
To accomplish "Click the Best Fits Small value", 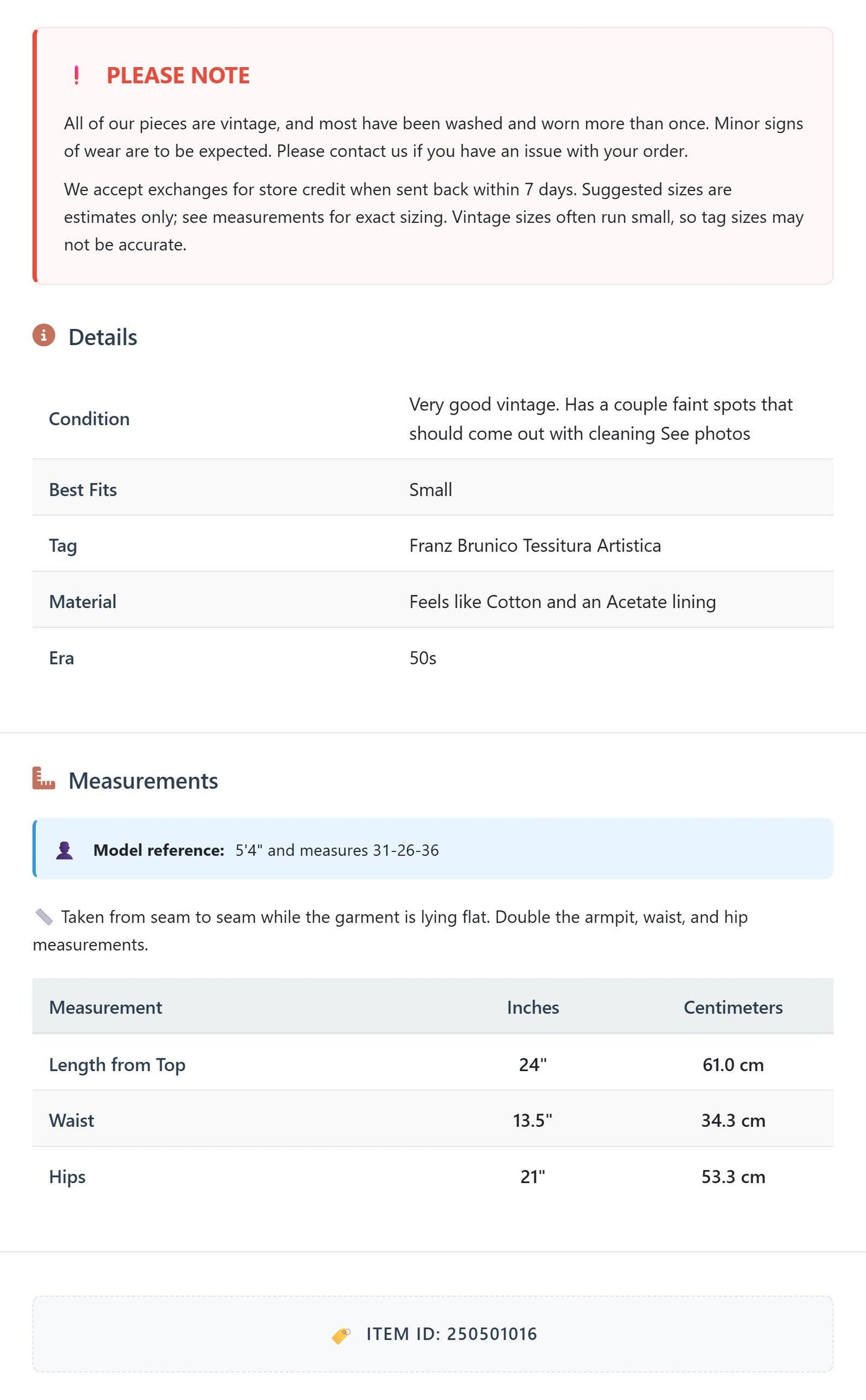I will 430,489.
